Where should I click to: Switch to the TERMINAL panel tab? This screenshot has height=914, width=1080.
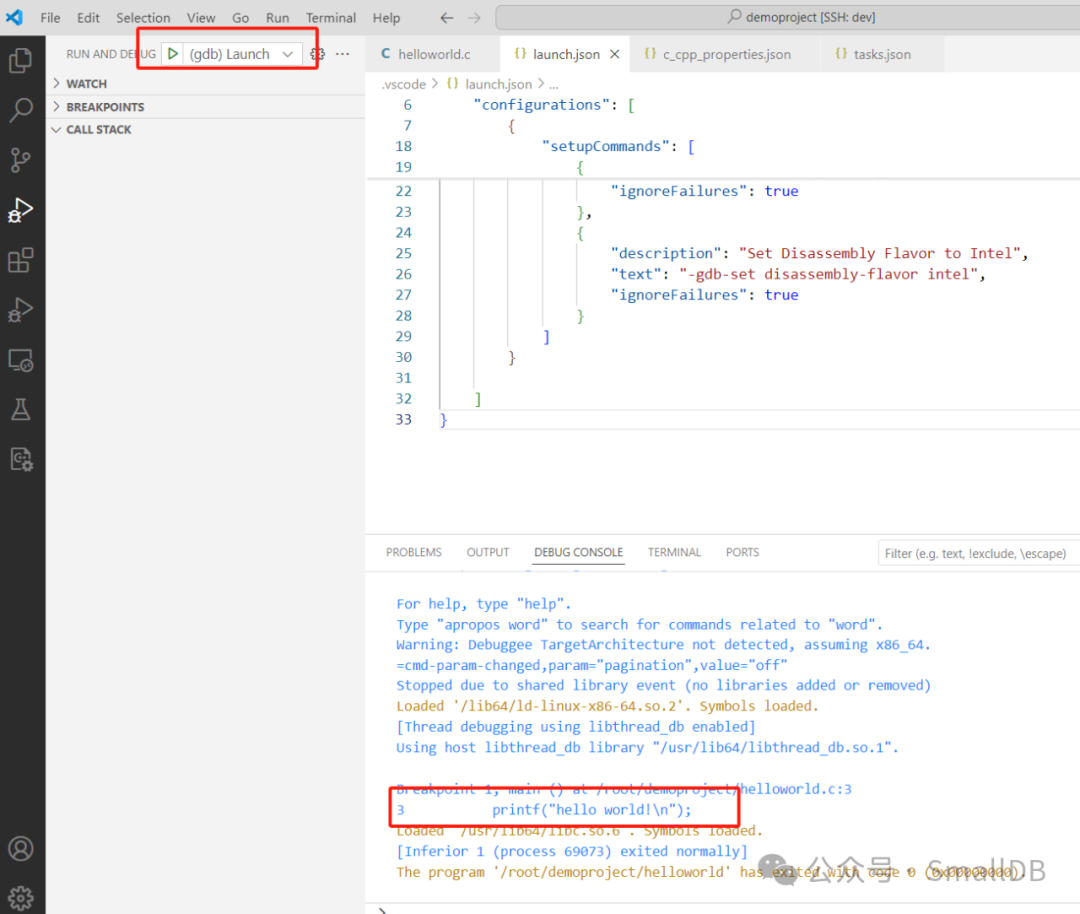point(674,552)
